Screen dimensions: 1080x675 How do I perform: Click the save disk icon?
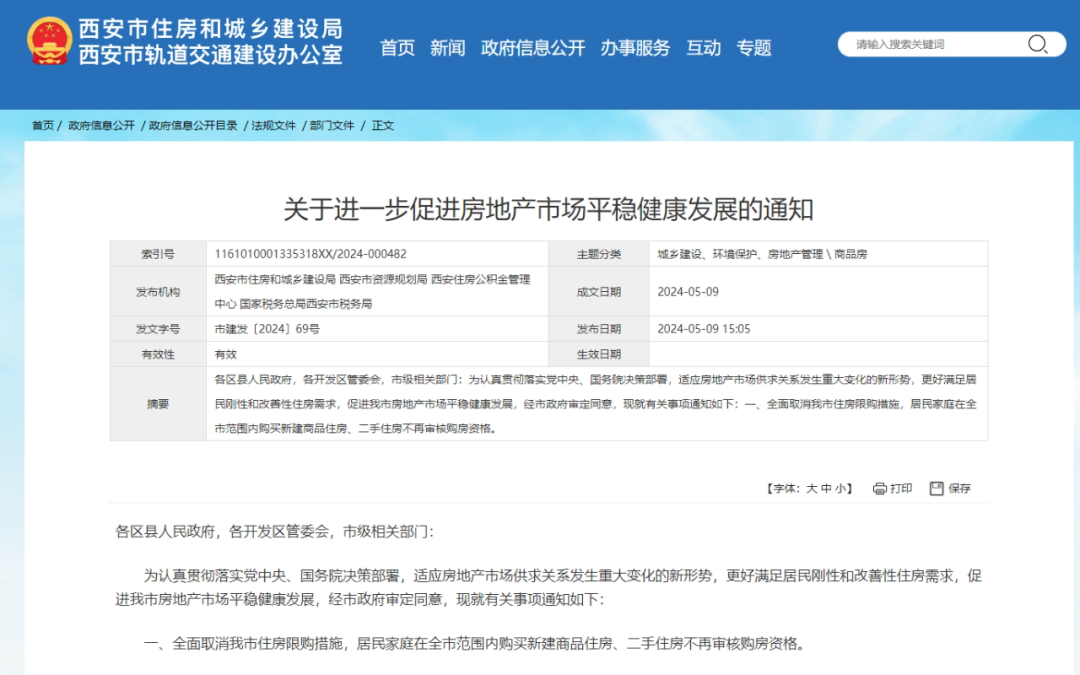936,489
